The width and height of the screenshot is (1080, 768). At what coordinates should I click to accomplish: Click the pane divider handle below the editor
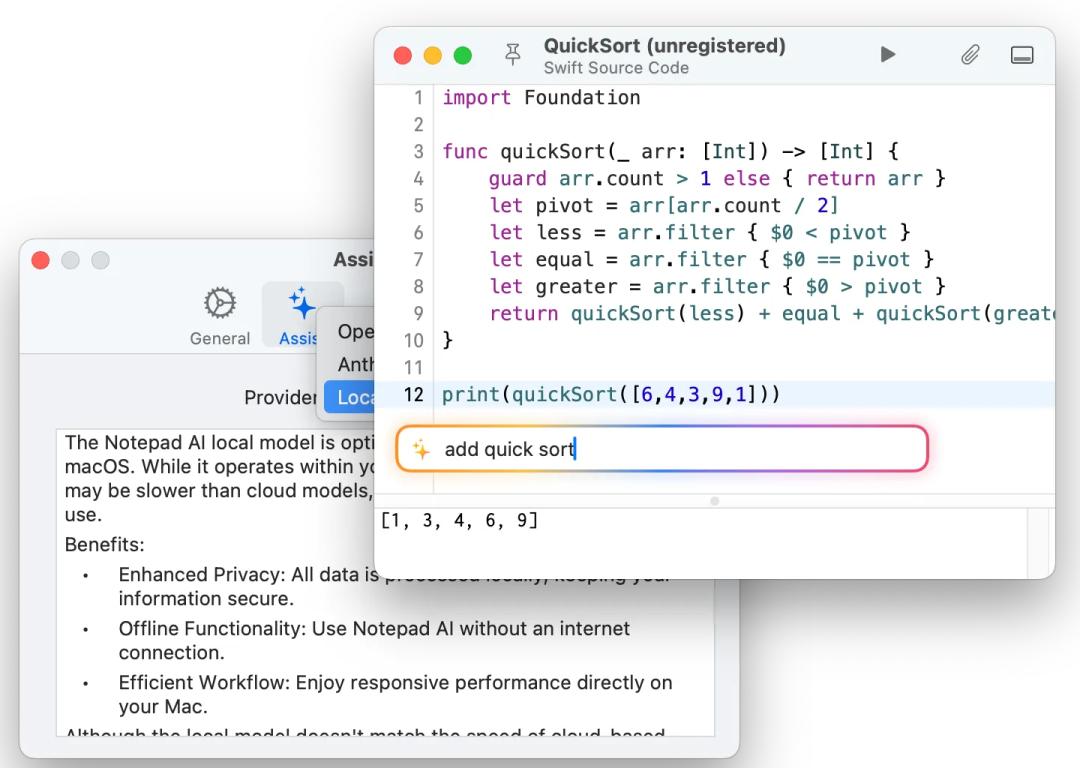point(715,501)
